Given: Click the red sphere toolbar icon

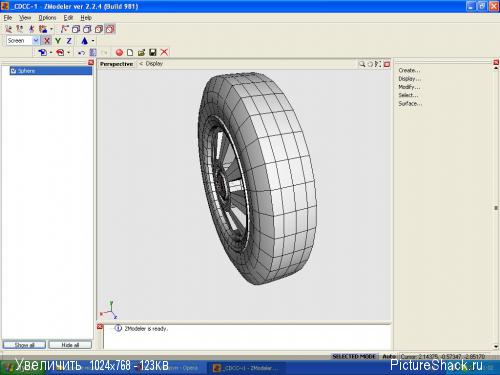Looking at the screenshot, I should (x=119, y=52).
